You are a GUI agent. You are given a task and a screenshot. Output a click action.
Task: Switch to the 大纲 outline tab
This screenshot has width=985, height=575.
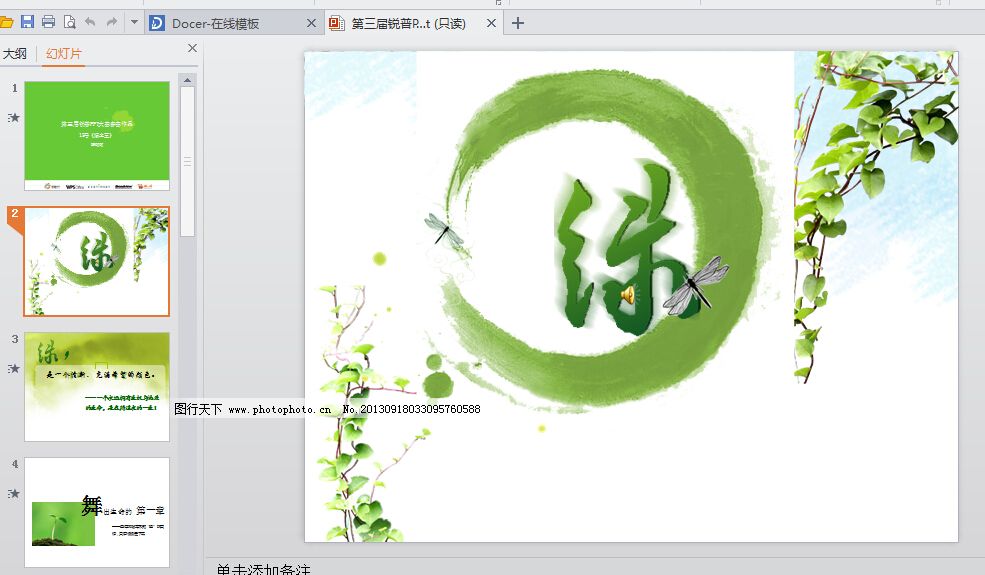click(14, 53)
